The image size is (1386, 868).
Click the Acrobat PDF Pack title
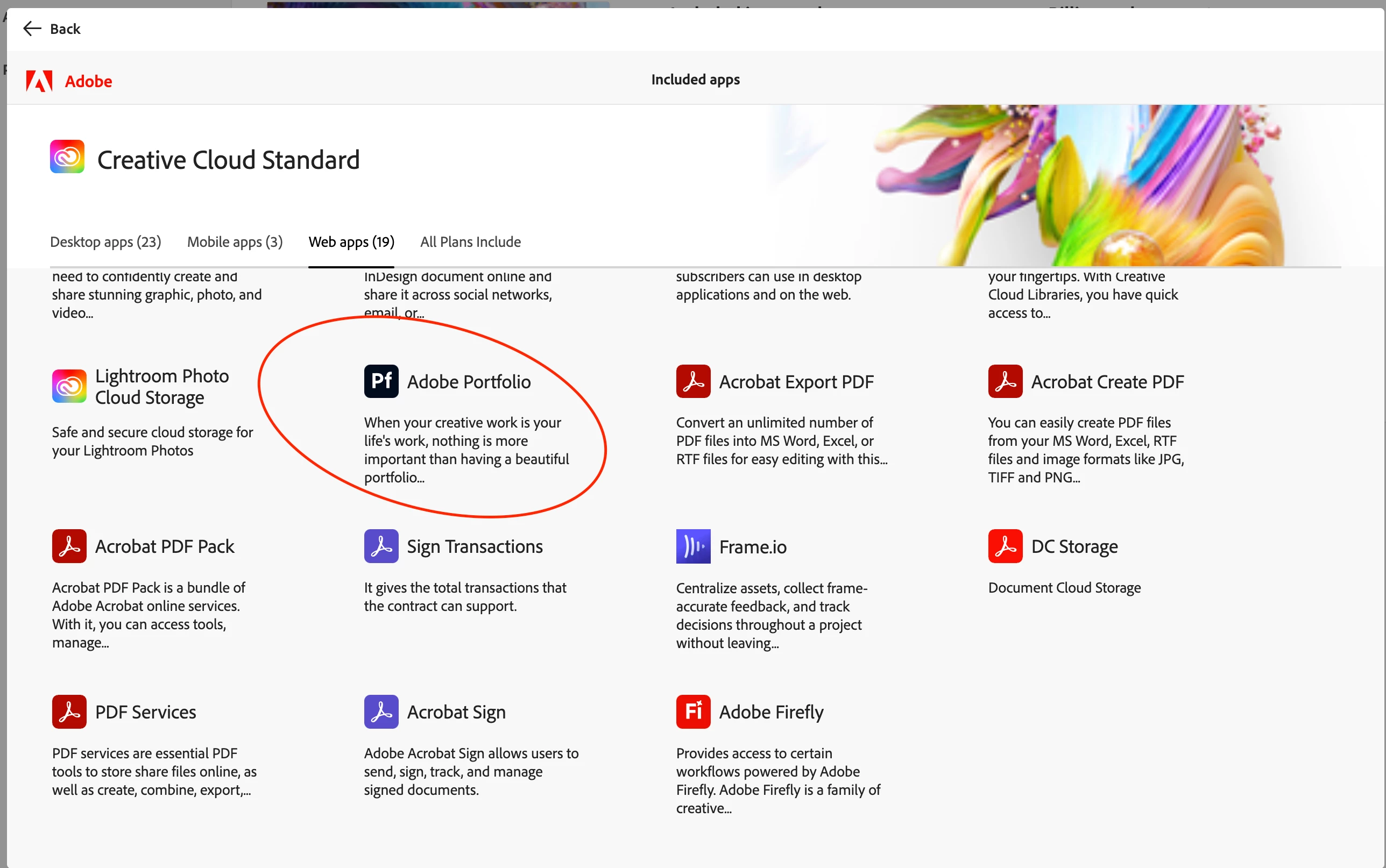click(x=165, y=546)
